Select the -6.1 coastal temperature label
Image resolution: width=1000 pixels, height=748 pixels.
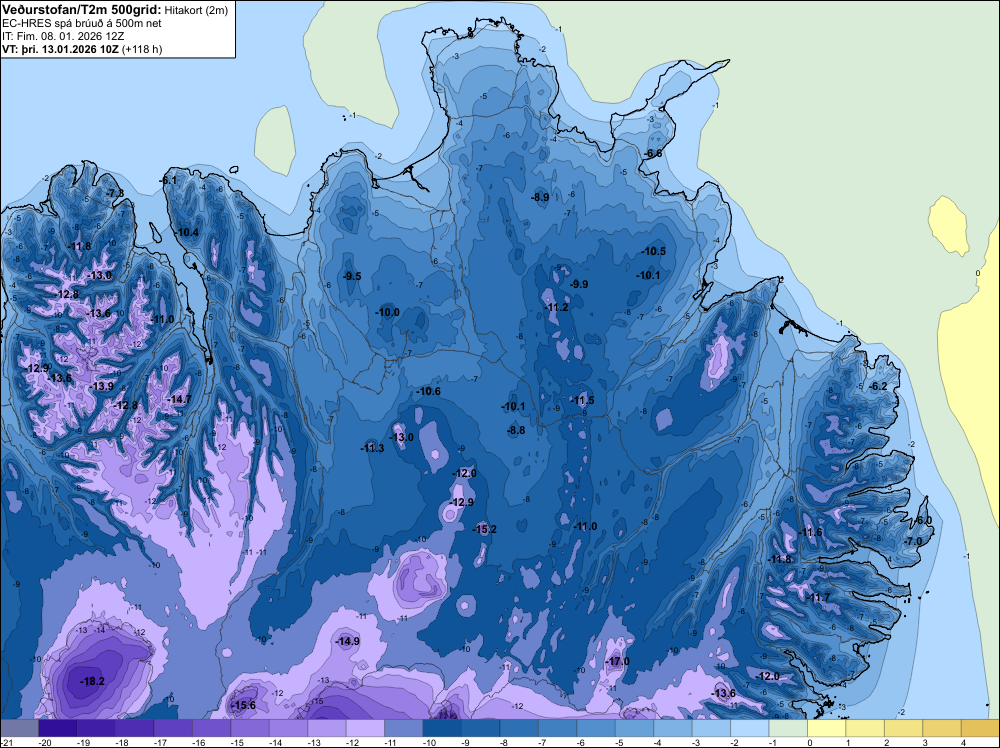point(168,180)
